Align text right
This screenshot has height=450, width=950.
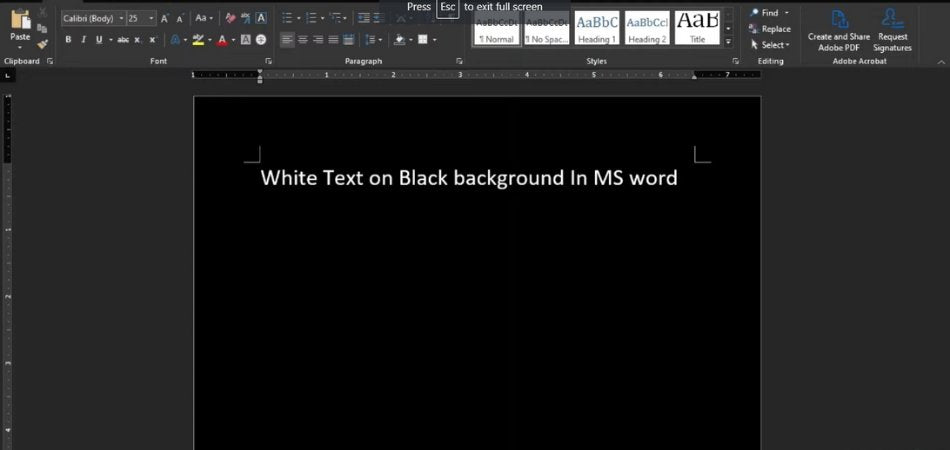[x=318, y=40]
